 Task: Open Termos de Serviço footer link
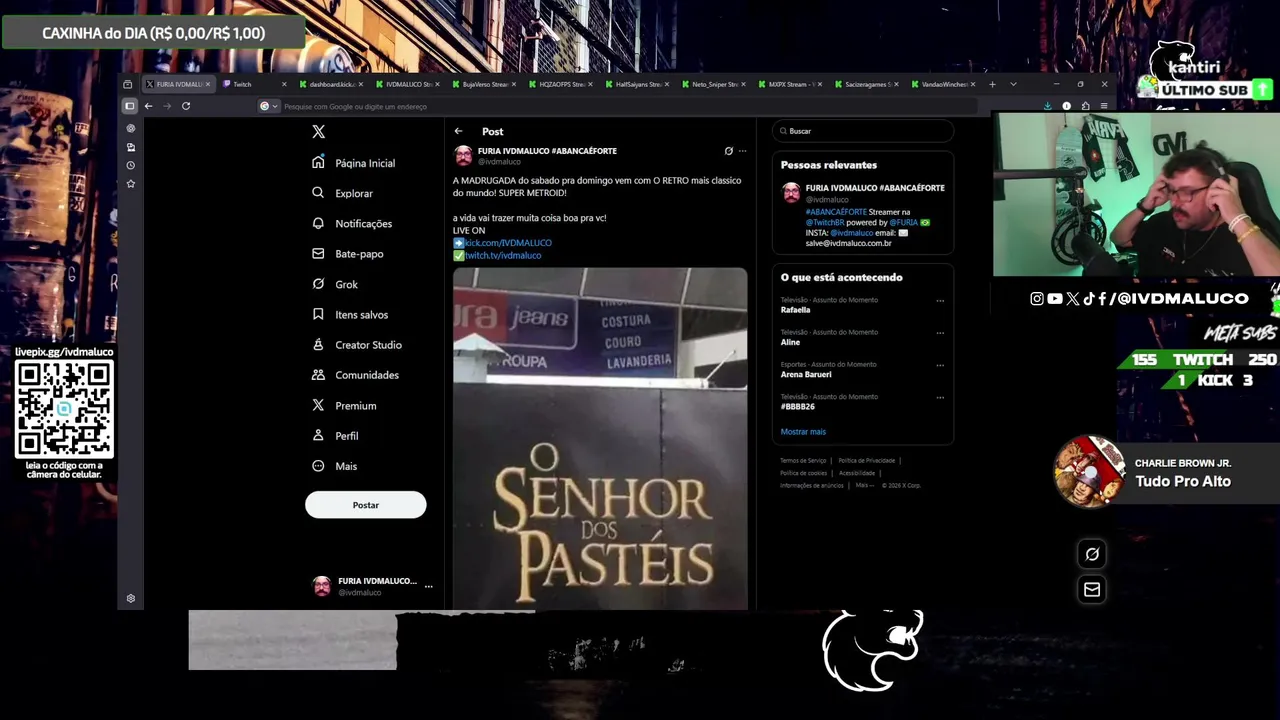tap(803, 461)
